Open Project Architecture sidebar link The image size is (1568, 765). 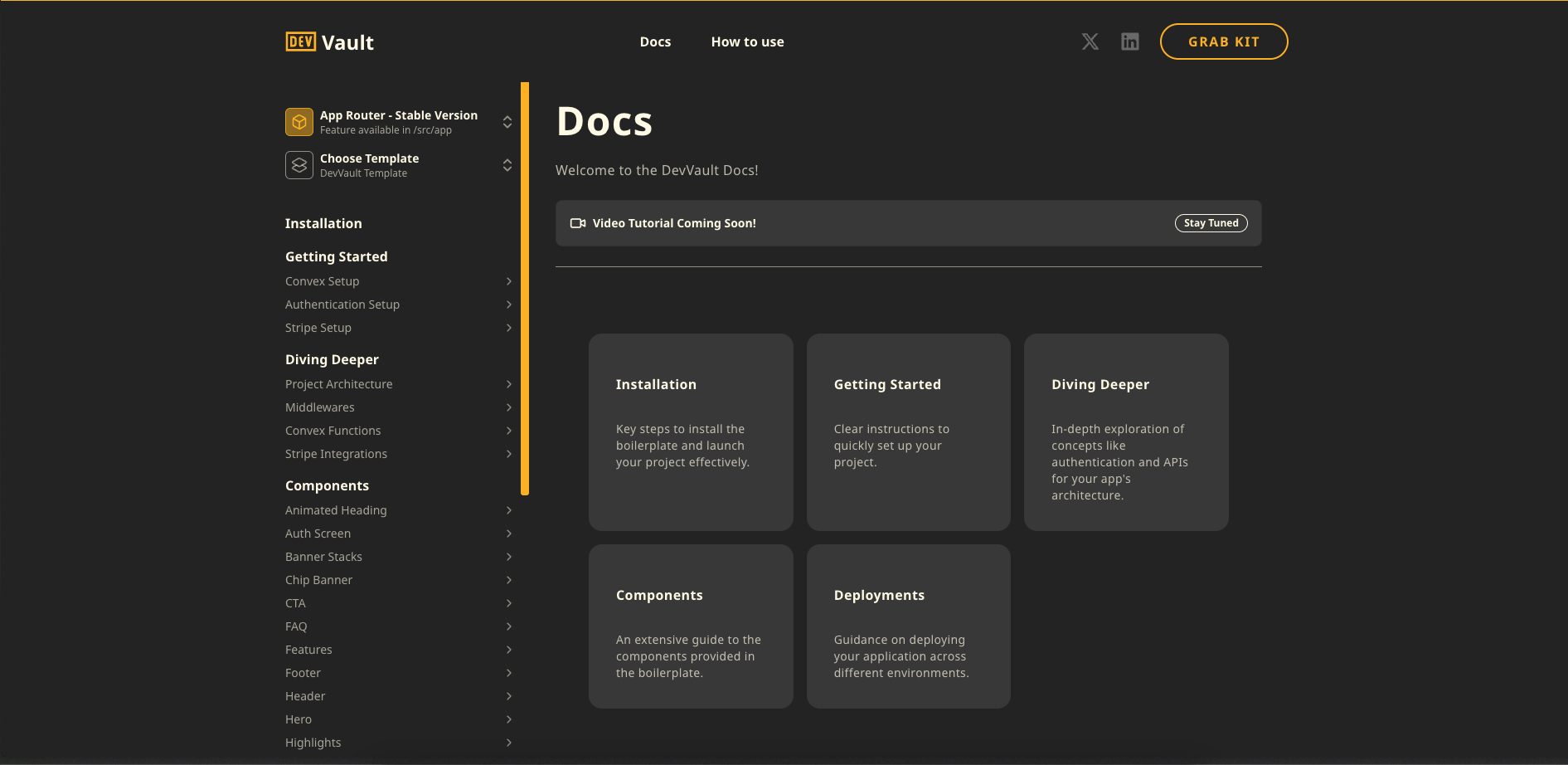coord(339,384)
